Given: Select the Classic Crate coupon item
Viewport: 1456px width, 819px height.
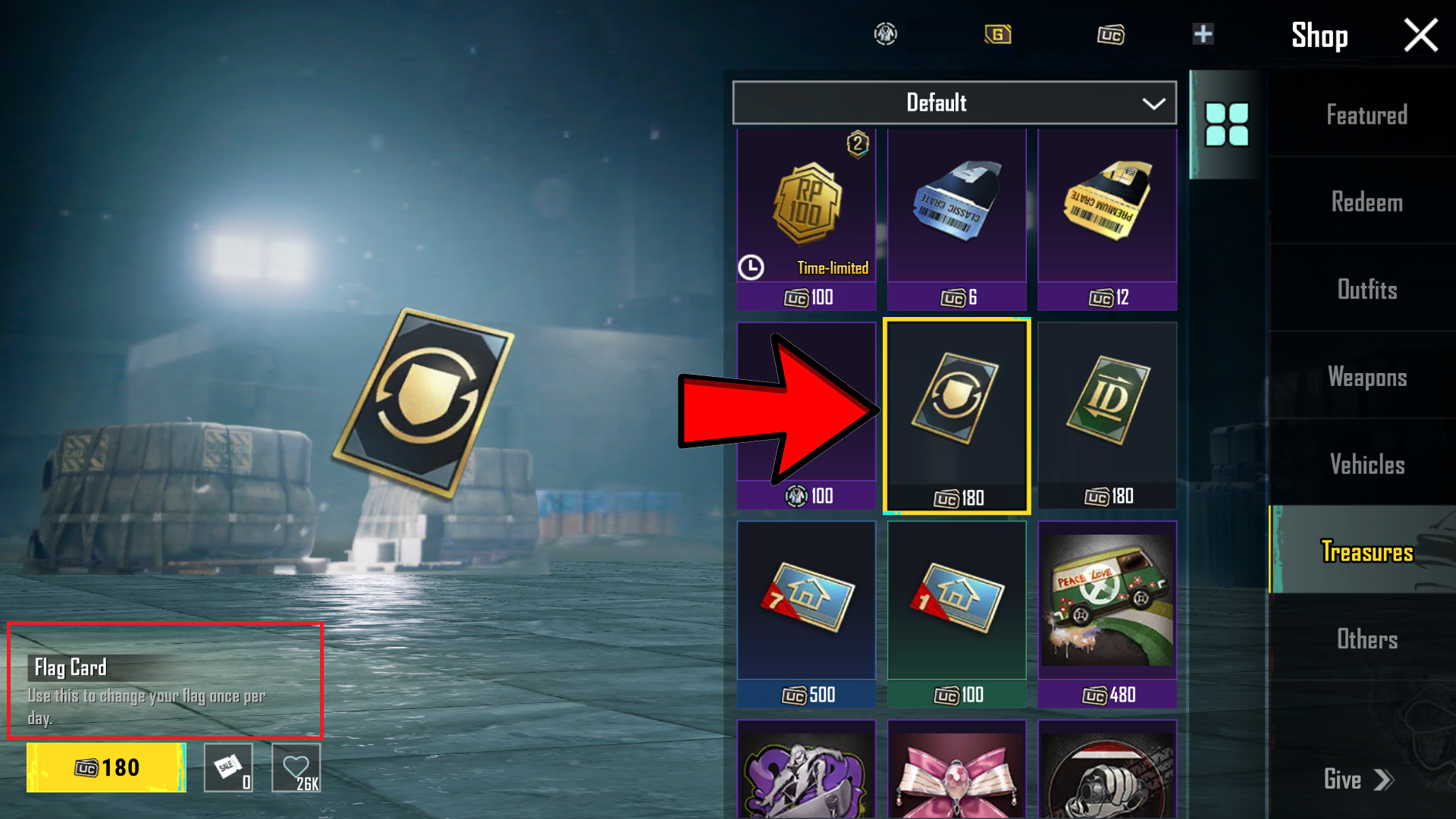Looking at the screenshot, I should point(956,220).
